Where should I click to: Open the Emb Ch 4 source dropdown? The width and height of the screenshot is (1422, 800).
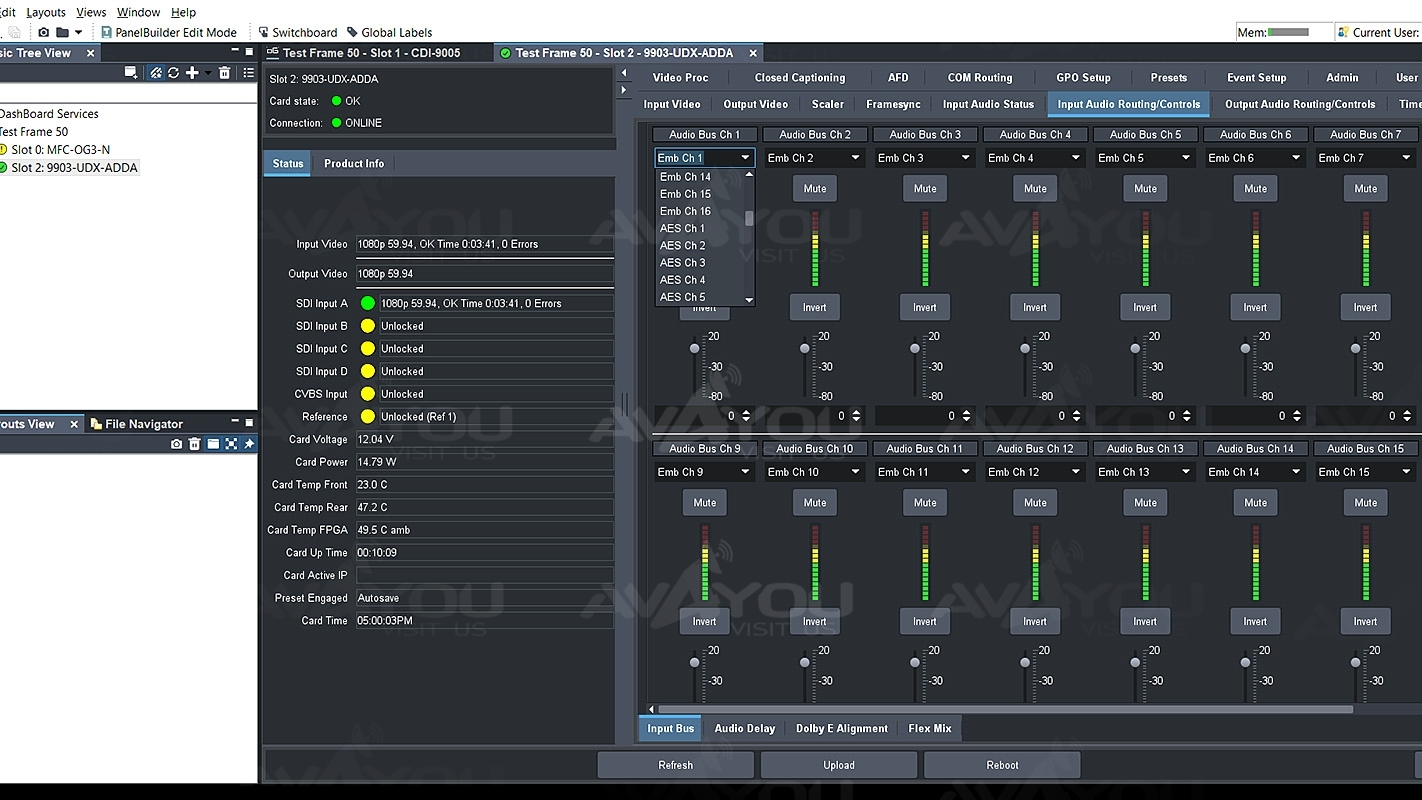(x=1034, y=158)
